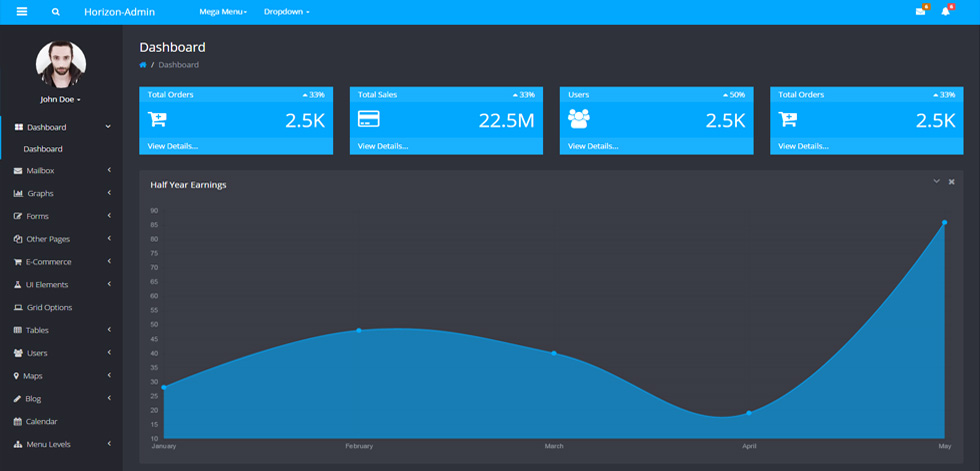The height and width of the screenshot is (471, 980).
Task: Click the January data point on chart
Action: (164, 387)
